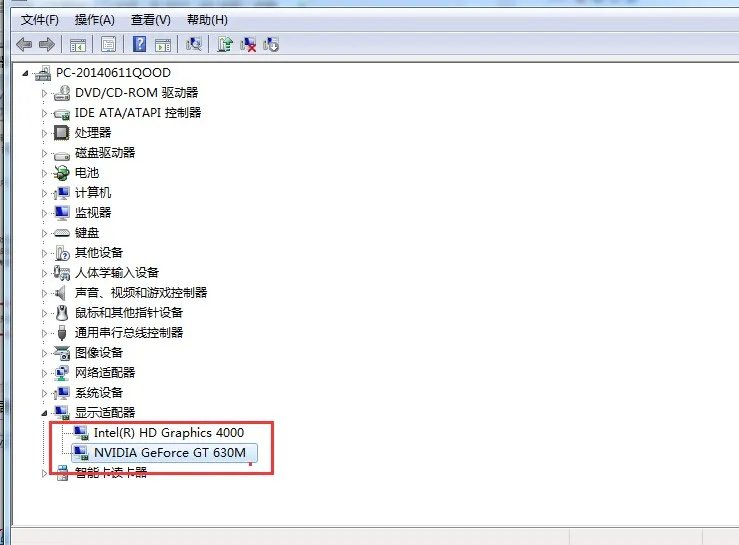The height and width of the screenshot is (545, 739).
Task: Select the PC-20140611QOOD label
Action: (113, 73)
